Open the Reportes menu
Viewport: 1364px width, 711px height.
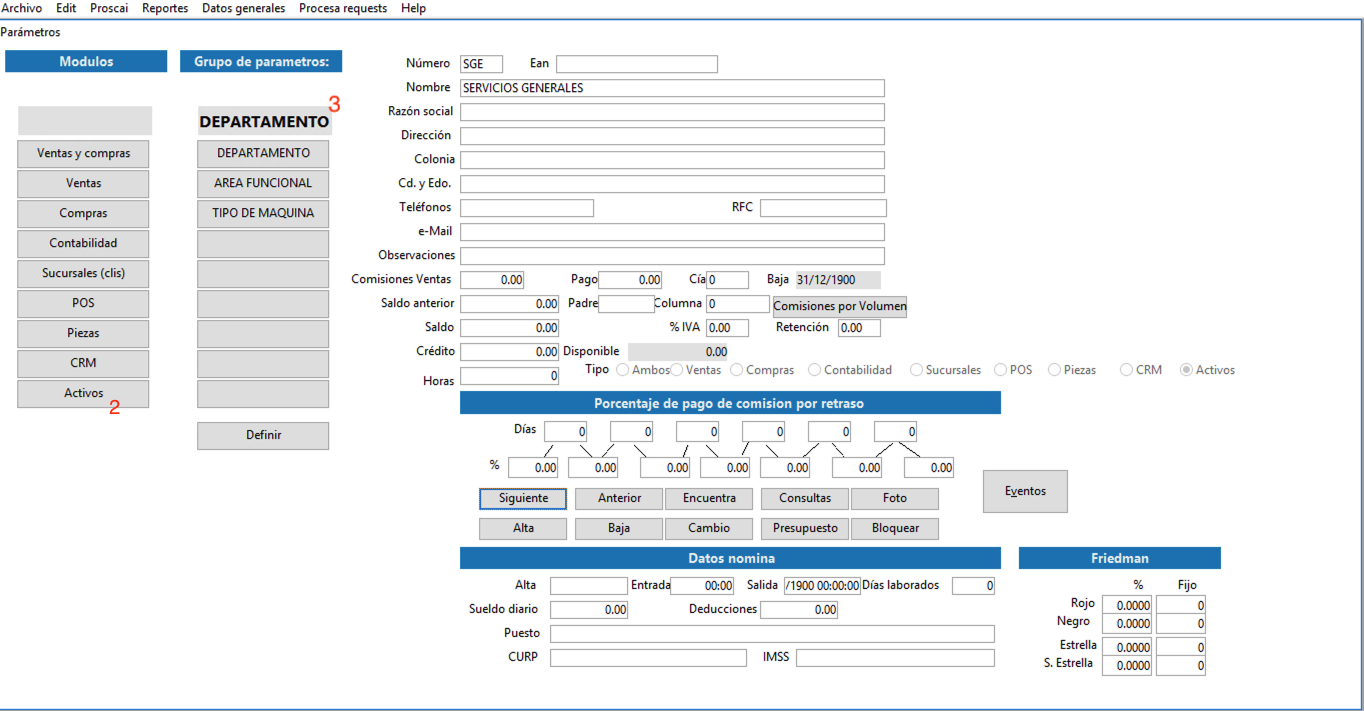pos(165,8)
